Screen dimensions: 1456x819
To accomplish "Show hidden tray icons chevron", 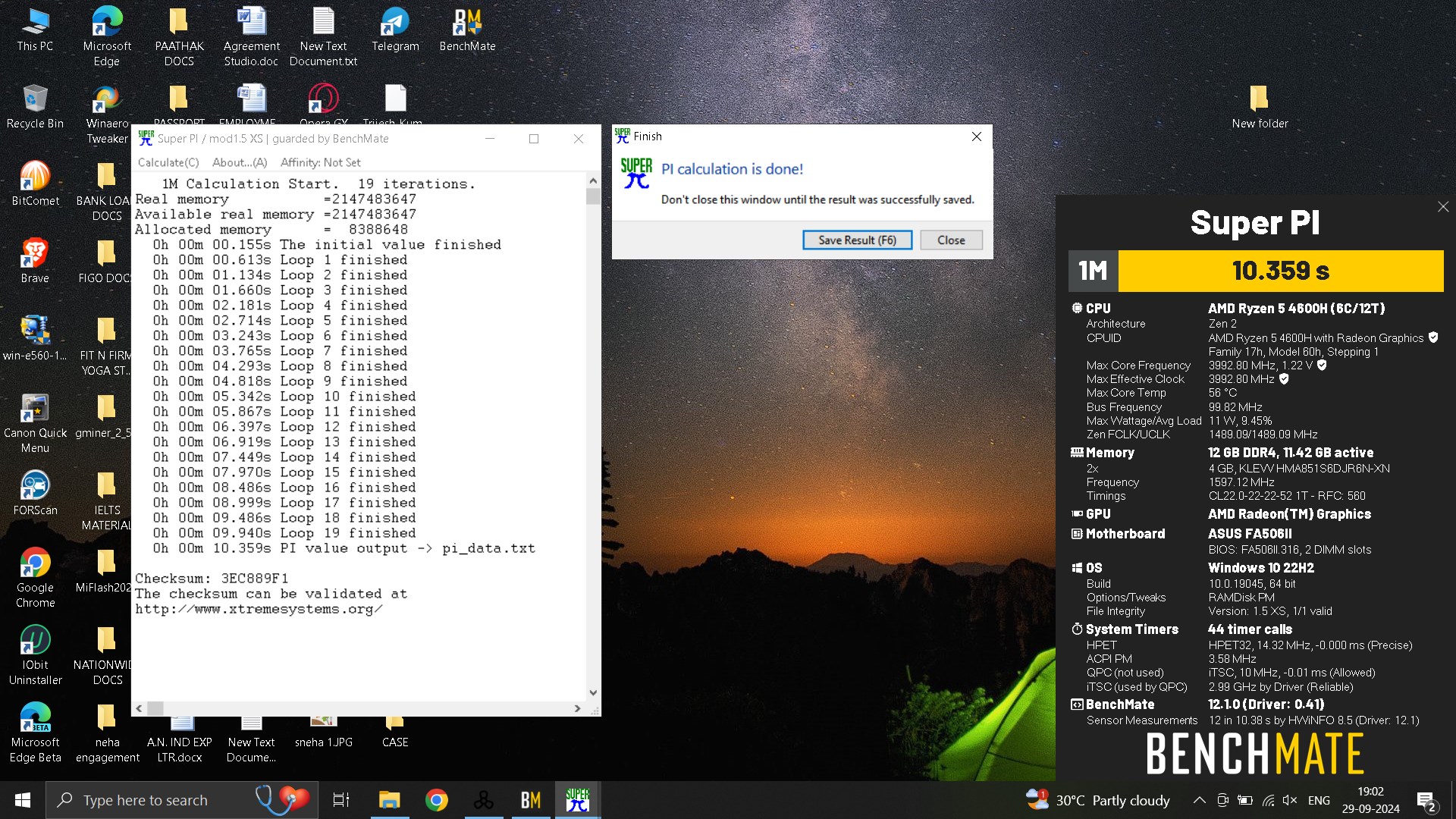I will point(1199,800).
